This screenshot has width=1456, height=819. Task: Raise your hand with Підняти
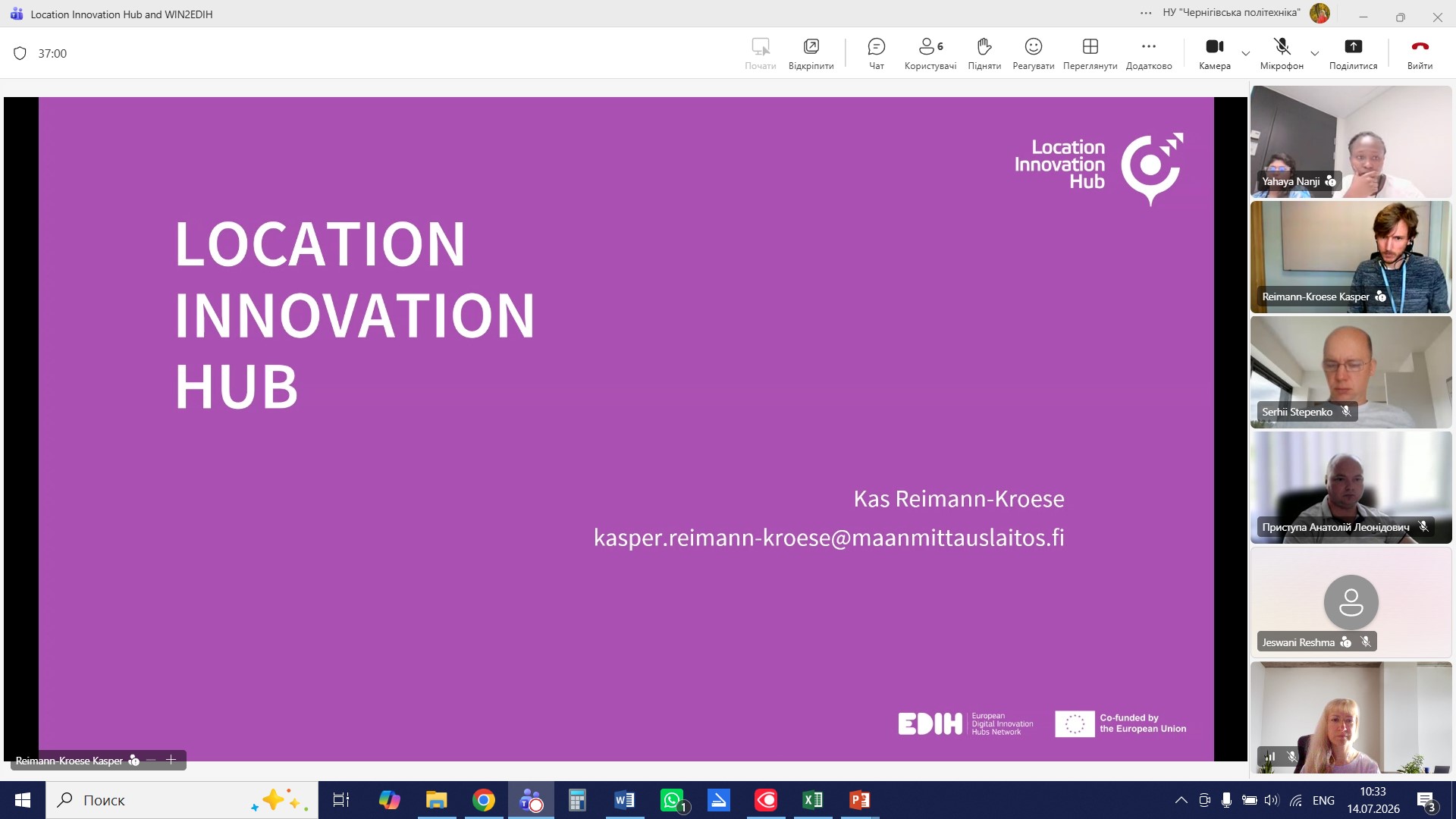[x=984, y=54]
